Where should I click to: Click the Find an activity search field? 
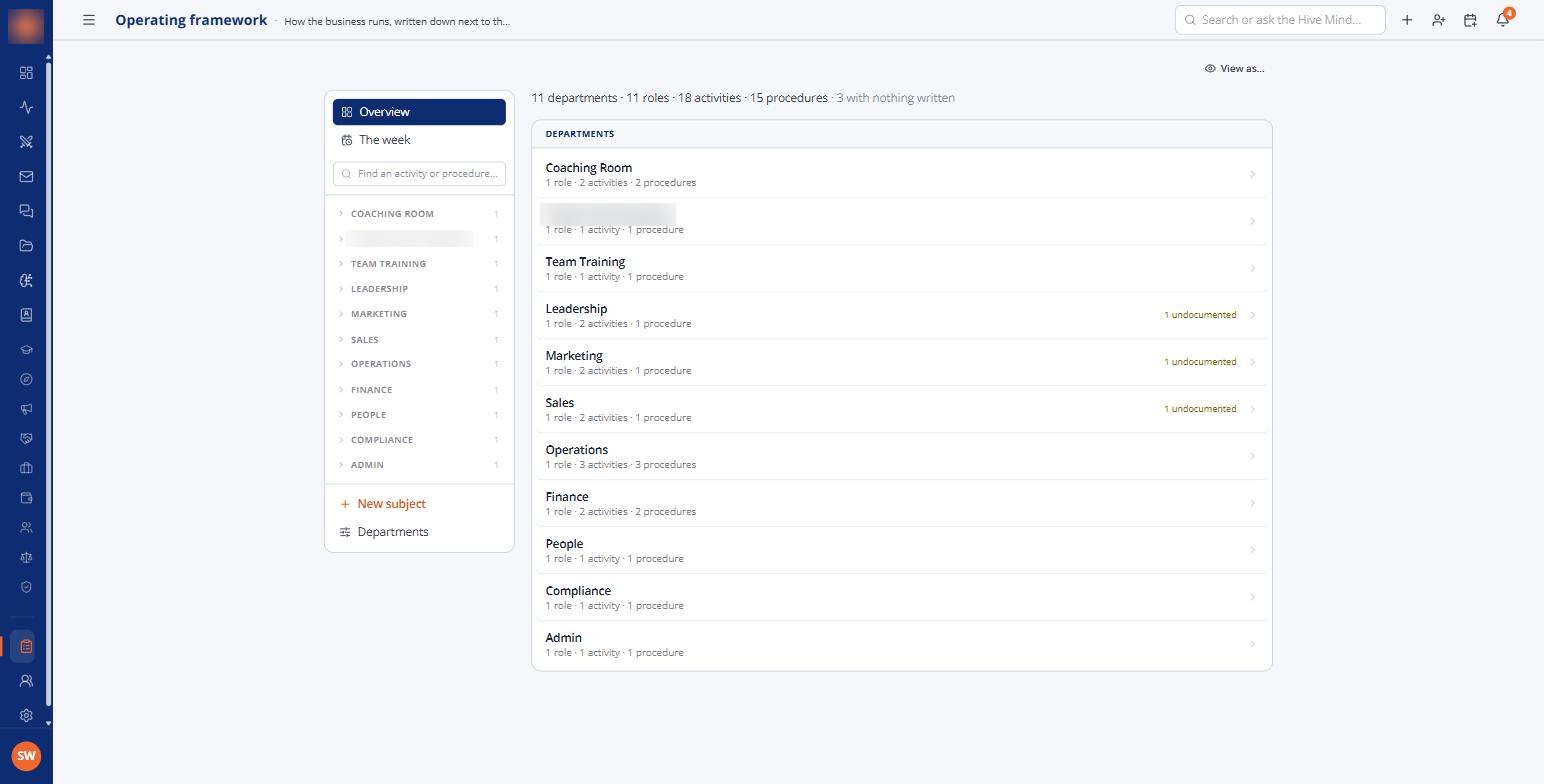pyautogui.click(x=419, y=174)
